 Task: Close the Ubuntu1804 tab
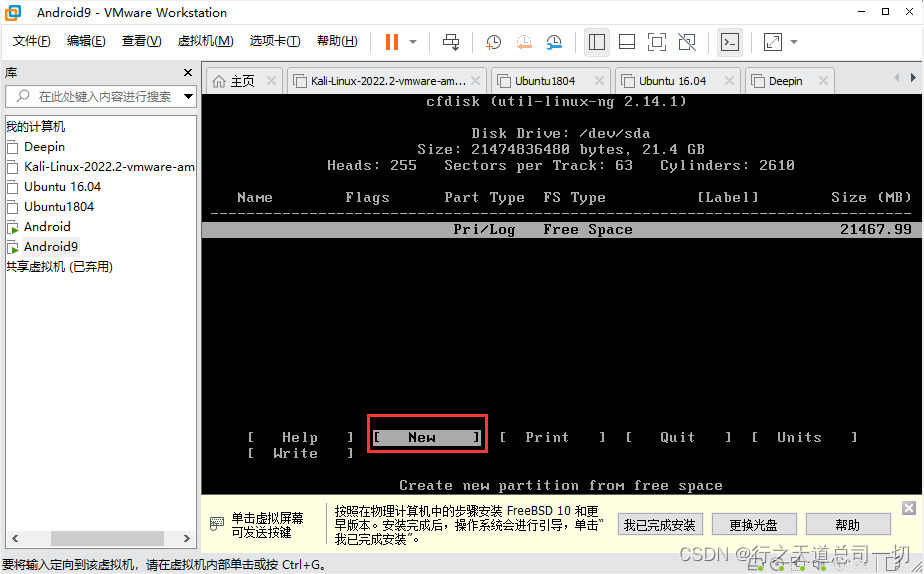599,81
